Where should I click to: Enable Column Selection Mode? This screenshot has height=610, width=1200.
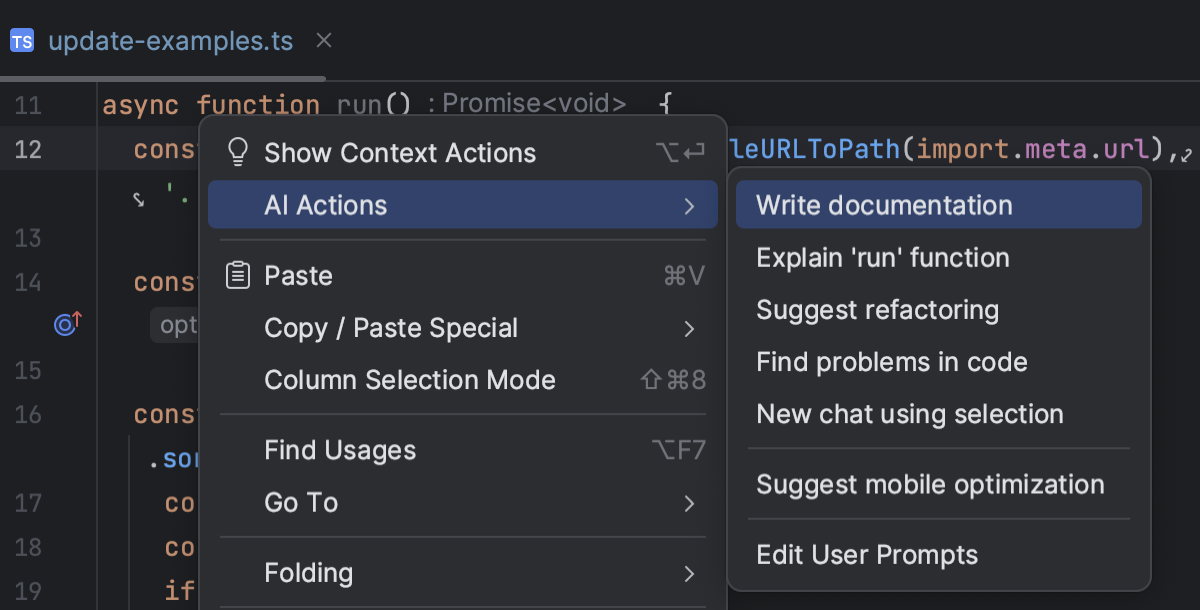pos(409,380)
